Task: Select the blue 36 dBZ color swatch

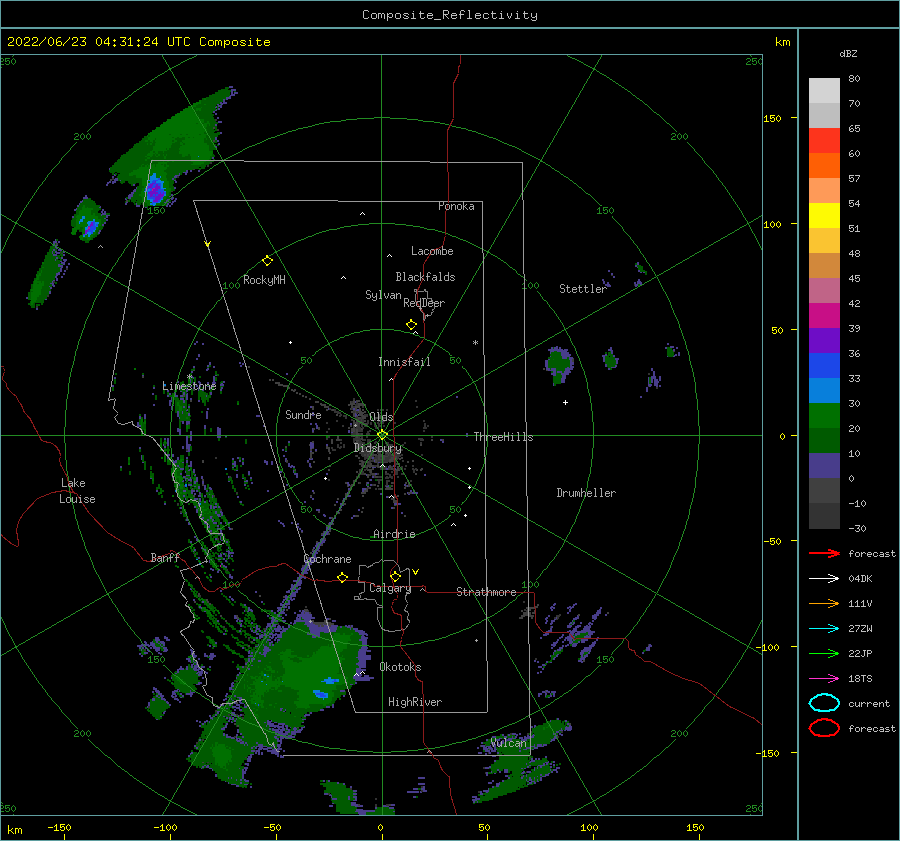Action: point(824,365)
